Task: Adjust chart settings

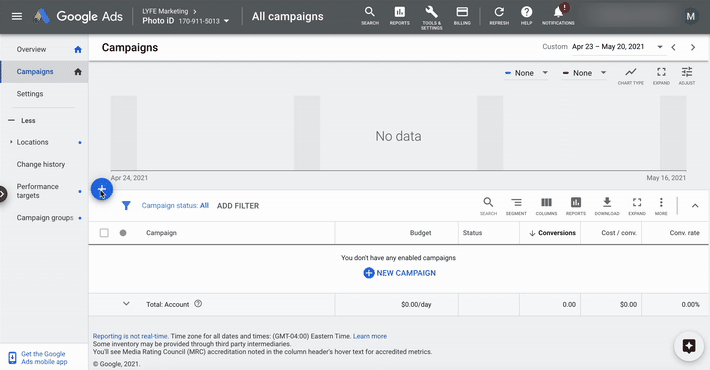Action: (x=687, y=76)
